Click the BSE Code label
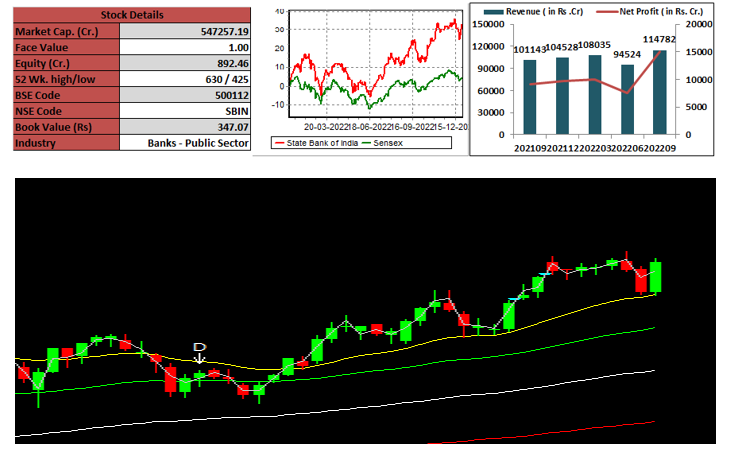This screenshot has height=450, width=750. click(38, 95)
